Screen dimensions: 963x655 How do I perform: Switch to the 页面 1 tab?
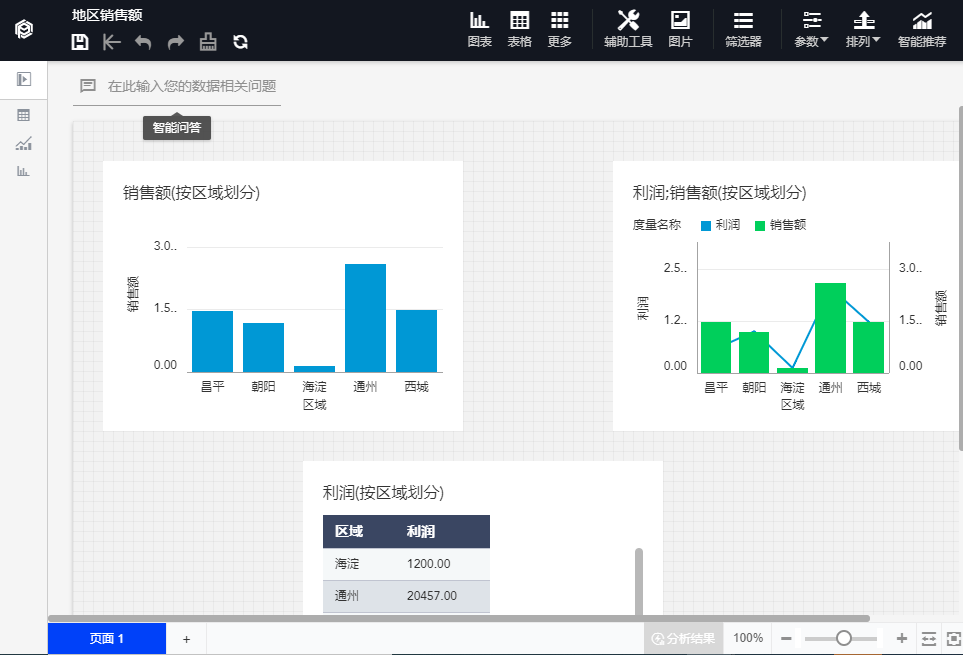pyautogui.click(x=107, y=638)
